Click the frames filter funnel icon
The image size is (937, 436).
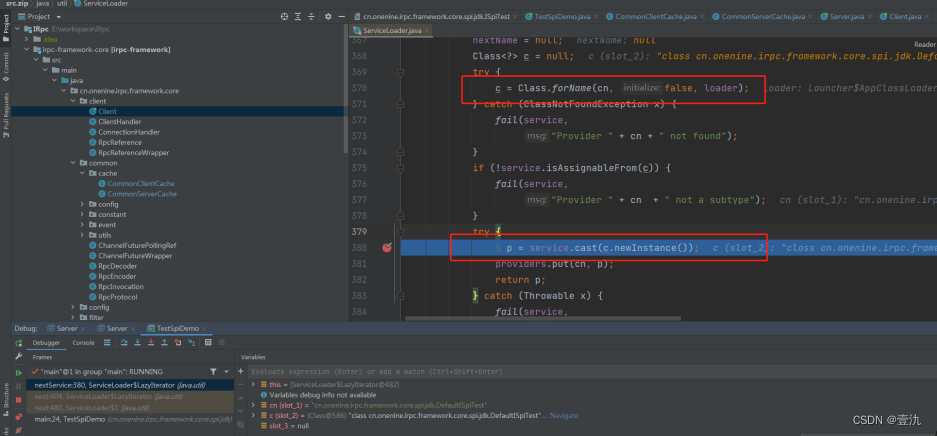point(213,371)
